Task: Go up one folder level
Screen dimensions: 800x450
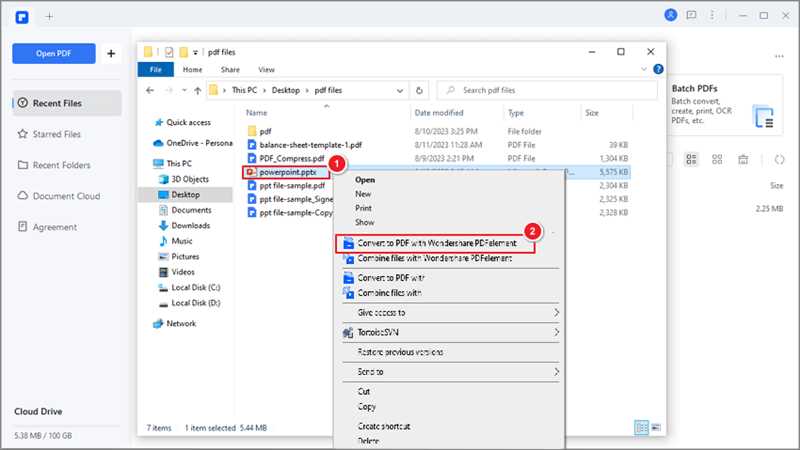Action: click(x=197, y=91)
